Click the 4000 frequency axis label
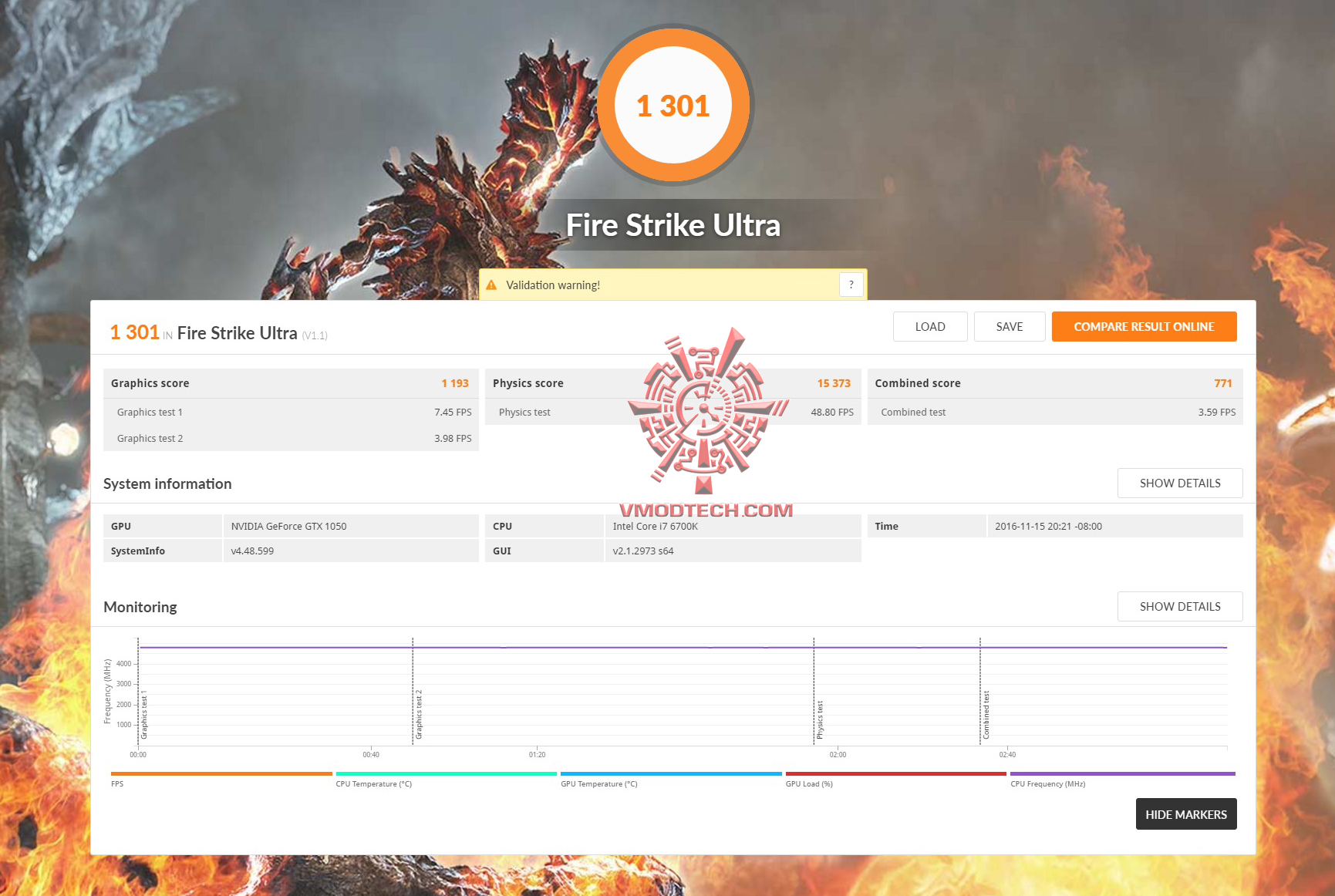The height and width of the screenshot is (896, 1335). 124,664
